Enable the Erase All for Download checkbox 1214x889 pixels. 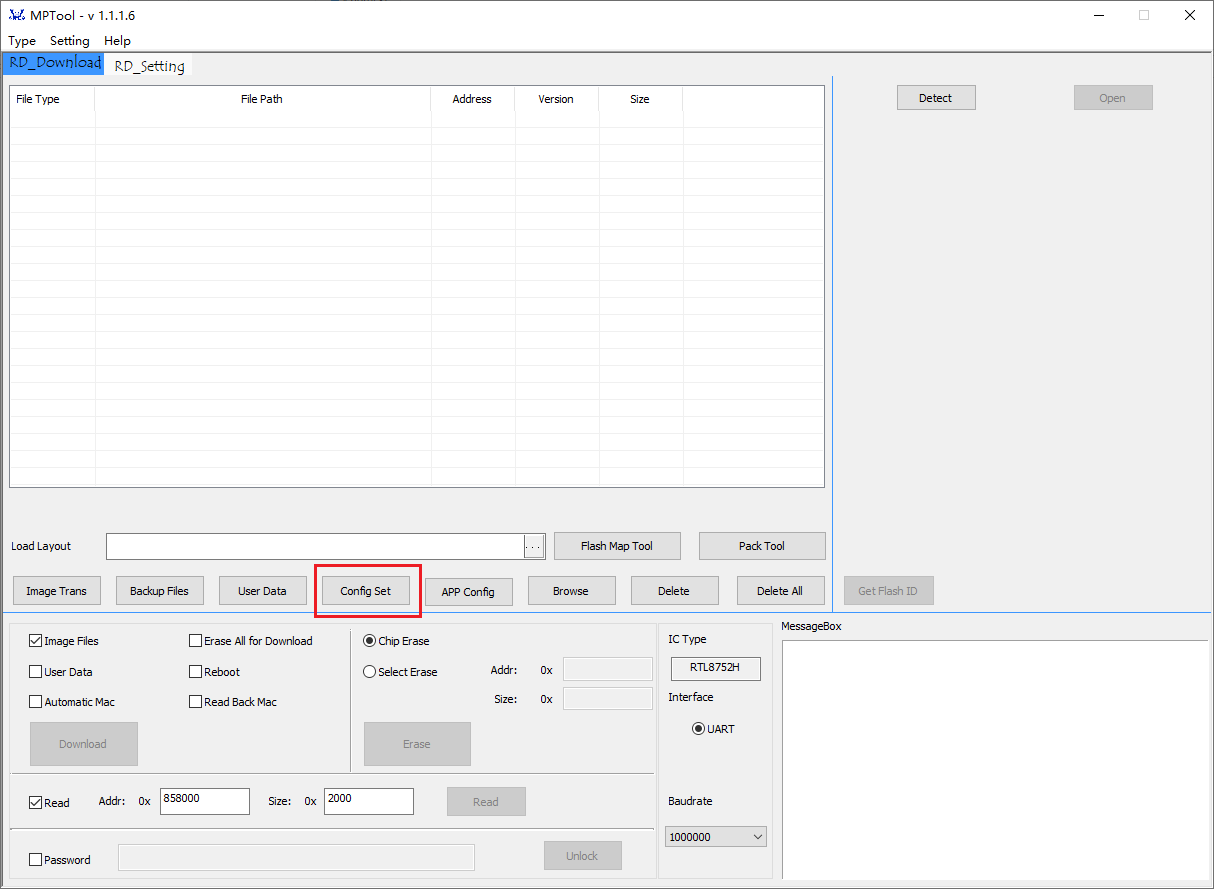[x=196, y=641]
